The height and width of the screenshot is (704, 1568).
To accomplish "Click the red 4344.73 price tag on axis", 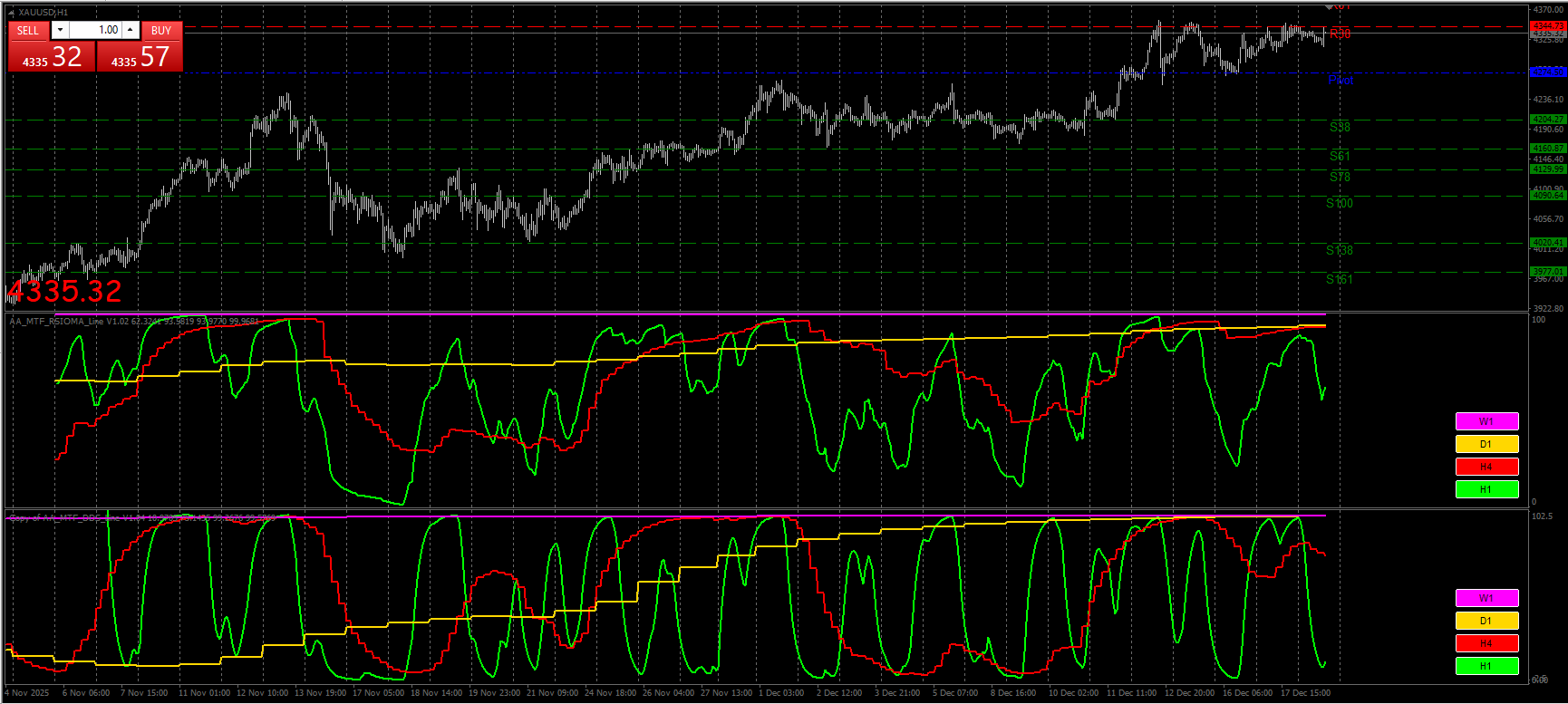I will coord(1547,26).
